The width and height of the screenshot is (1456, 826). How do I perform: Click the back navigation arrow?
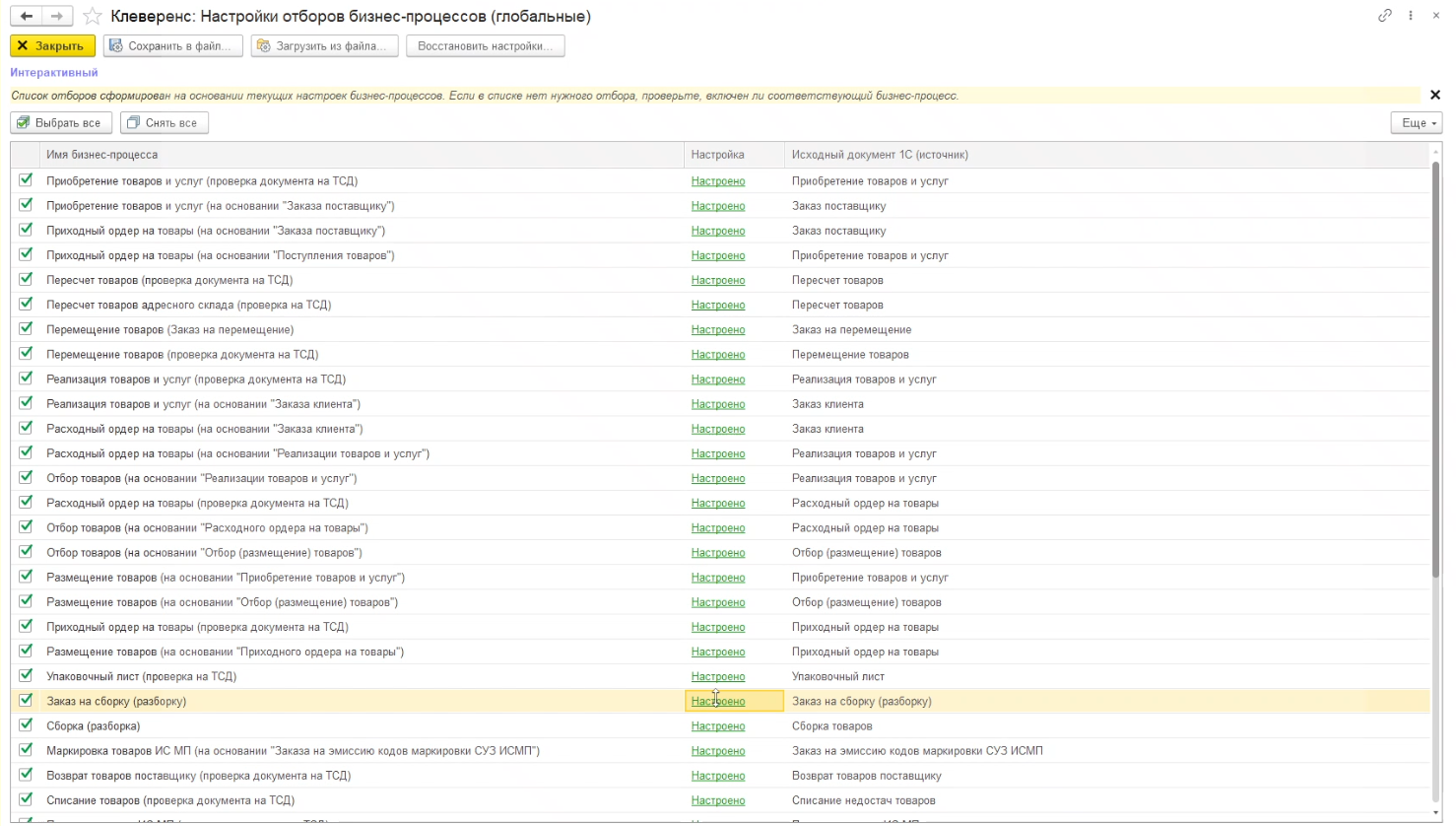pos(27,16)
